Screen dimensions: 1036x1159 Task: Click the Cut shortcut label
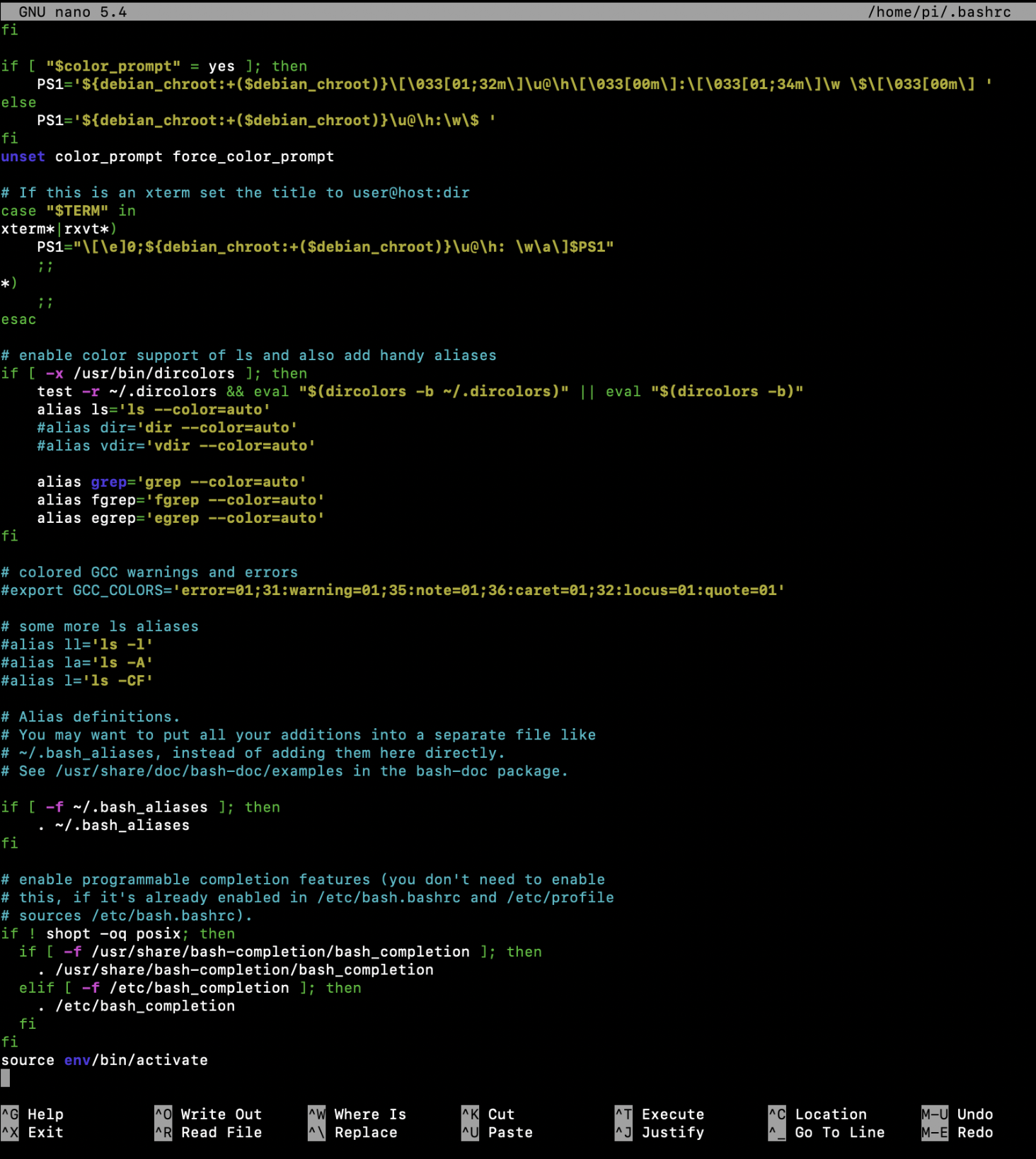tap(488, 1114)
